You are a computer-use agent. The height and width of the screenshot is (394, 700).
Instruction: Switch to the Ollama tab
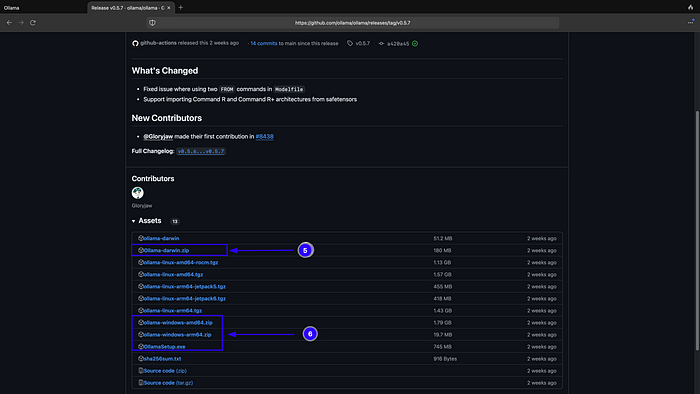tap(12, 8)
